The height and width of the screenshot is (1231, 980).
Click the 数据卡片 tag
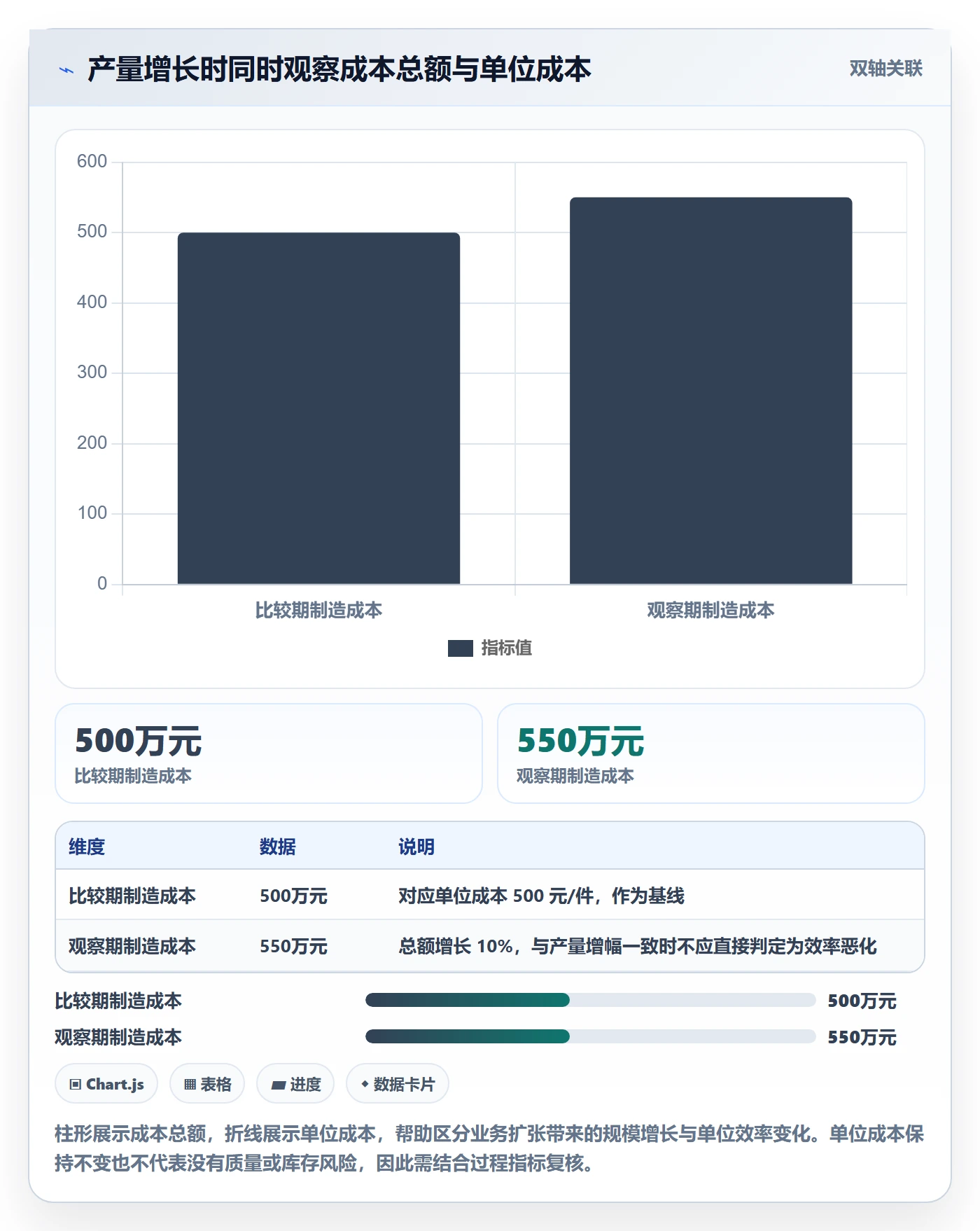(398, 1084)
